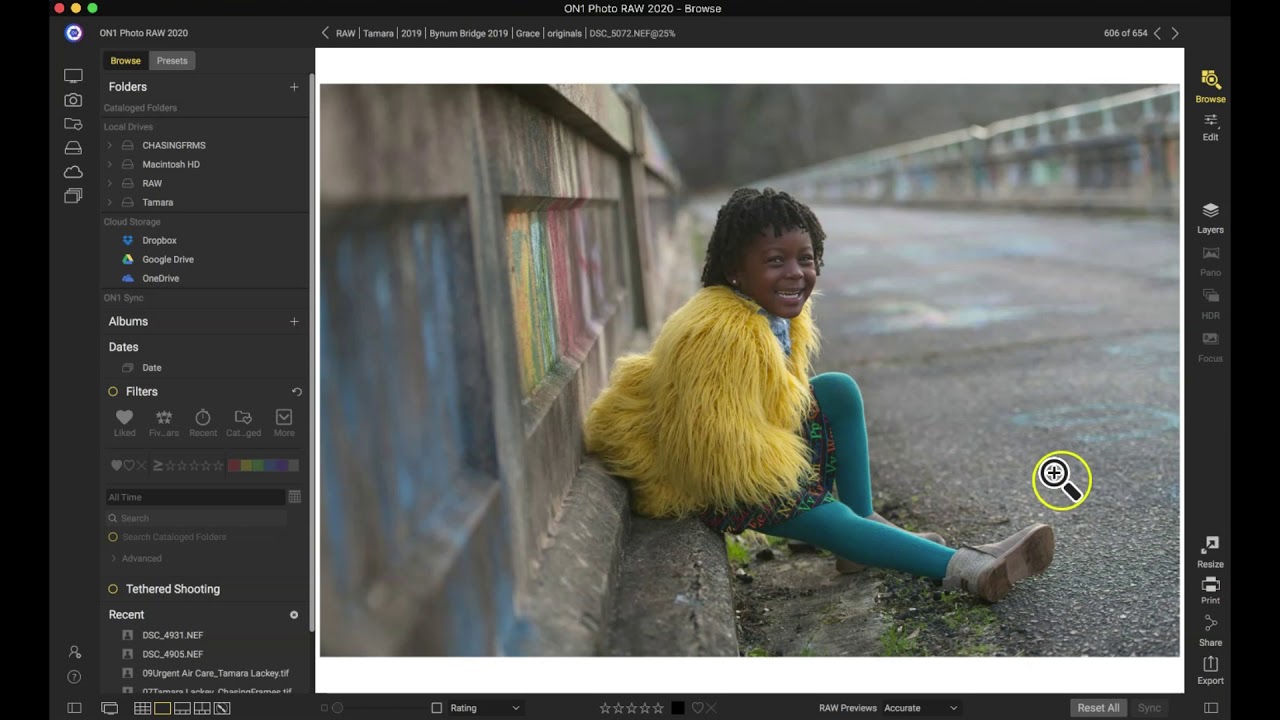Apply the Liked quick filter

[124, 423]
